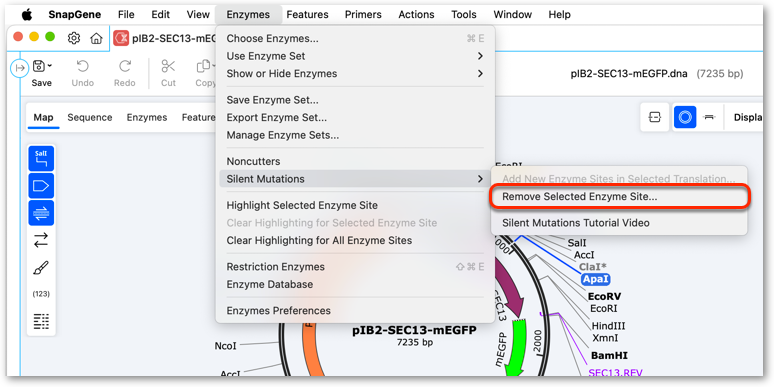774x387 pixels.
Task: Click Highlight Selected Enzyme Site
Action: [355, 205]
